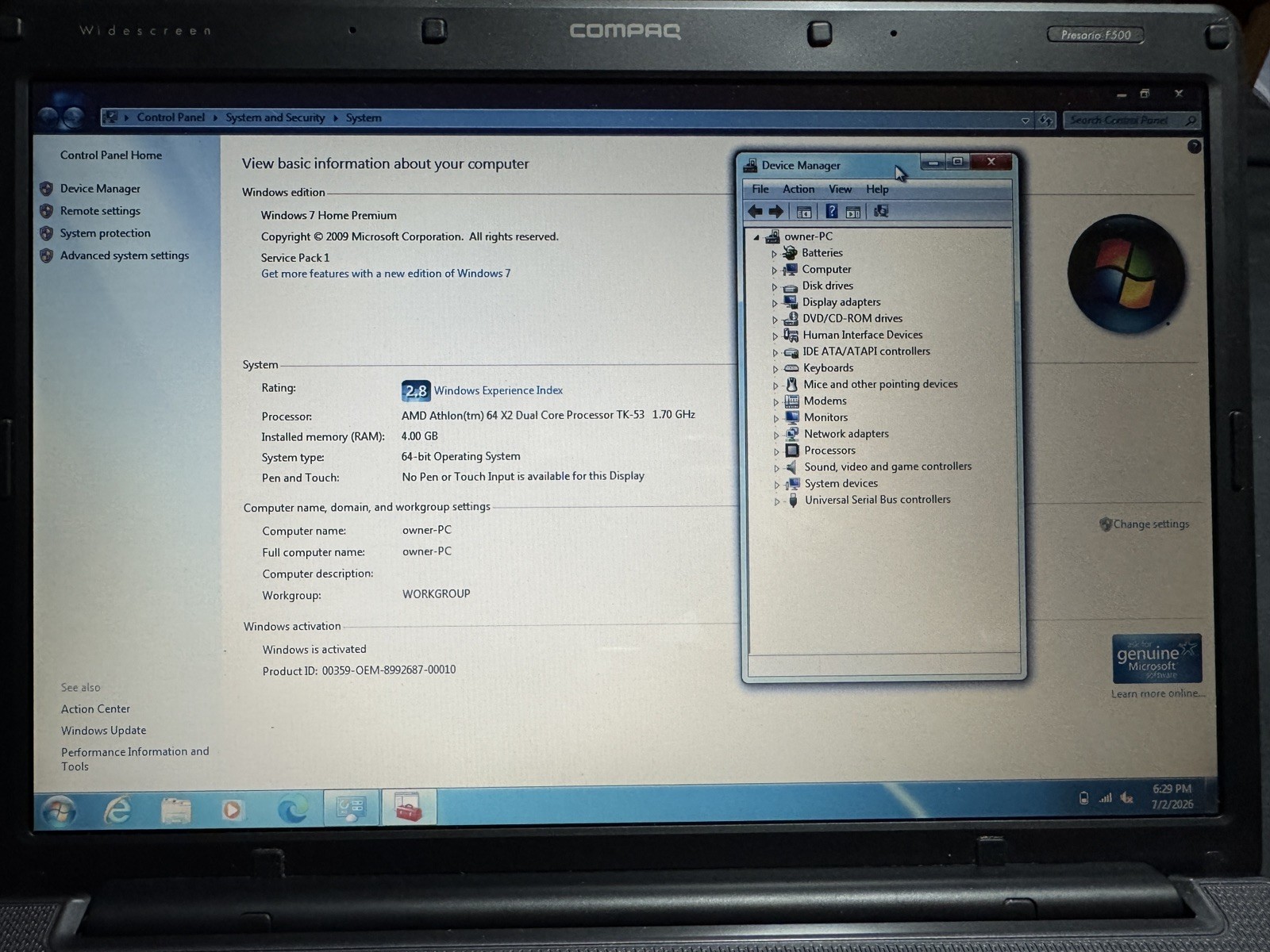Expand DVD/CD-ROM drives category

(x=775, y=320)
